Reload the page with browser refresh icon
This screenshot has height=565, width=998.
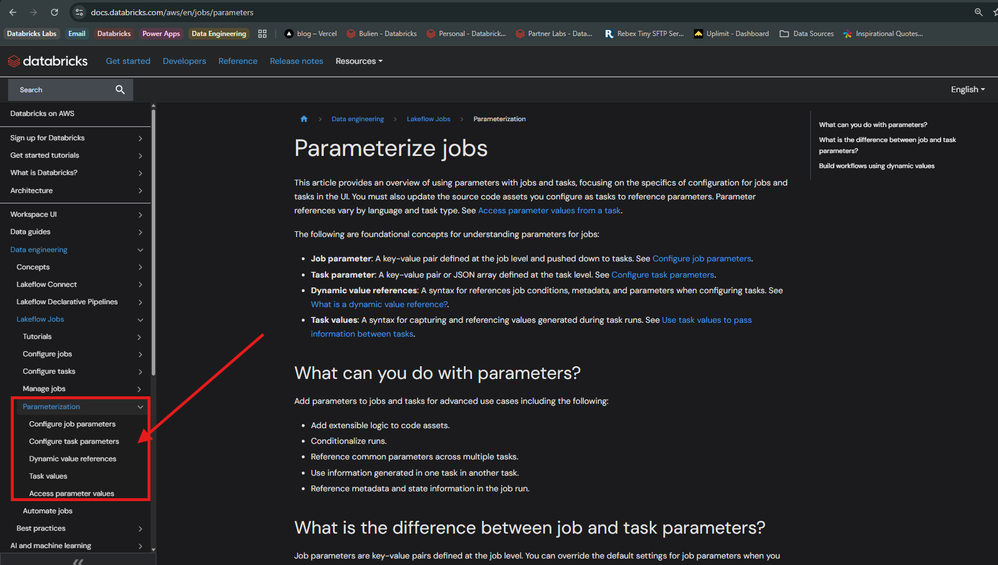tap(53, 12)
